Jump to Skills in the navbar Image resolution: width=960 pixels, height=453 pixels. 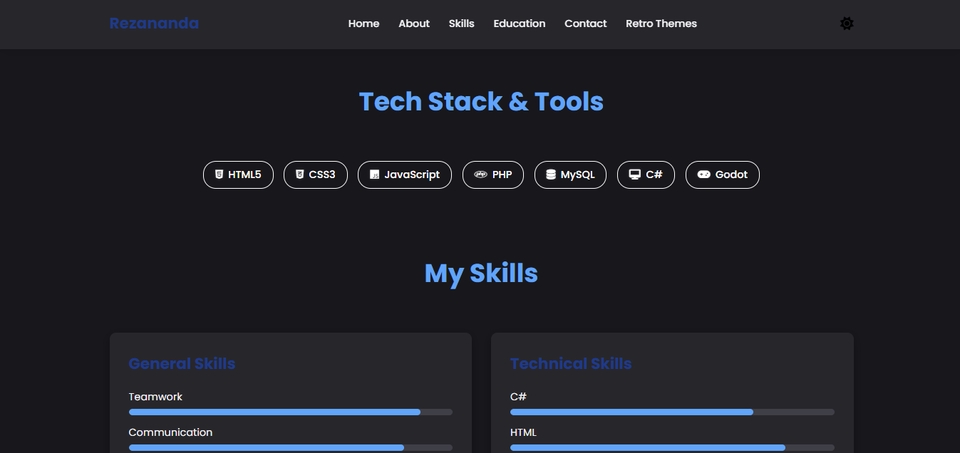[461, 23]
